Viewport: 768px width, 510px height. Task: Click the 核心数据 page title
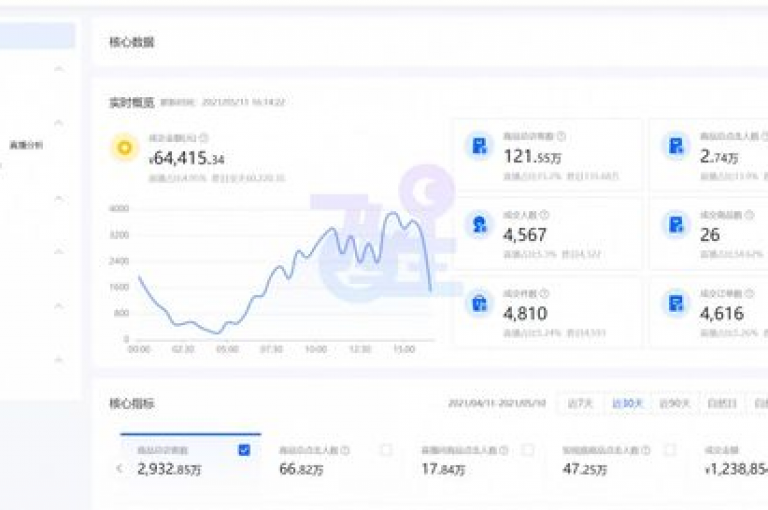(131, 42)
